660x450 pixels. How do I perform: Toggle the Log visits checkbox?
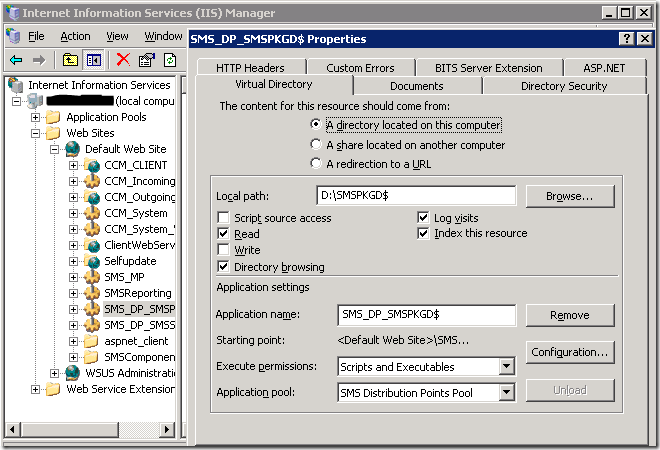(424, 218)
